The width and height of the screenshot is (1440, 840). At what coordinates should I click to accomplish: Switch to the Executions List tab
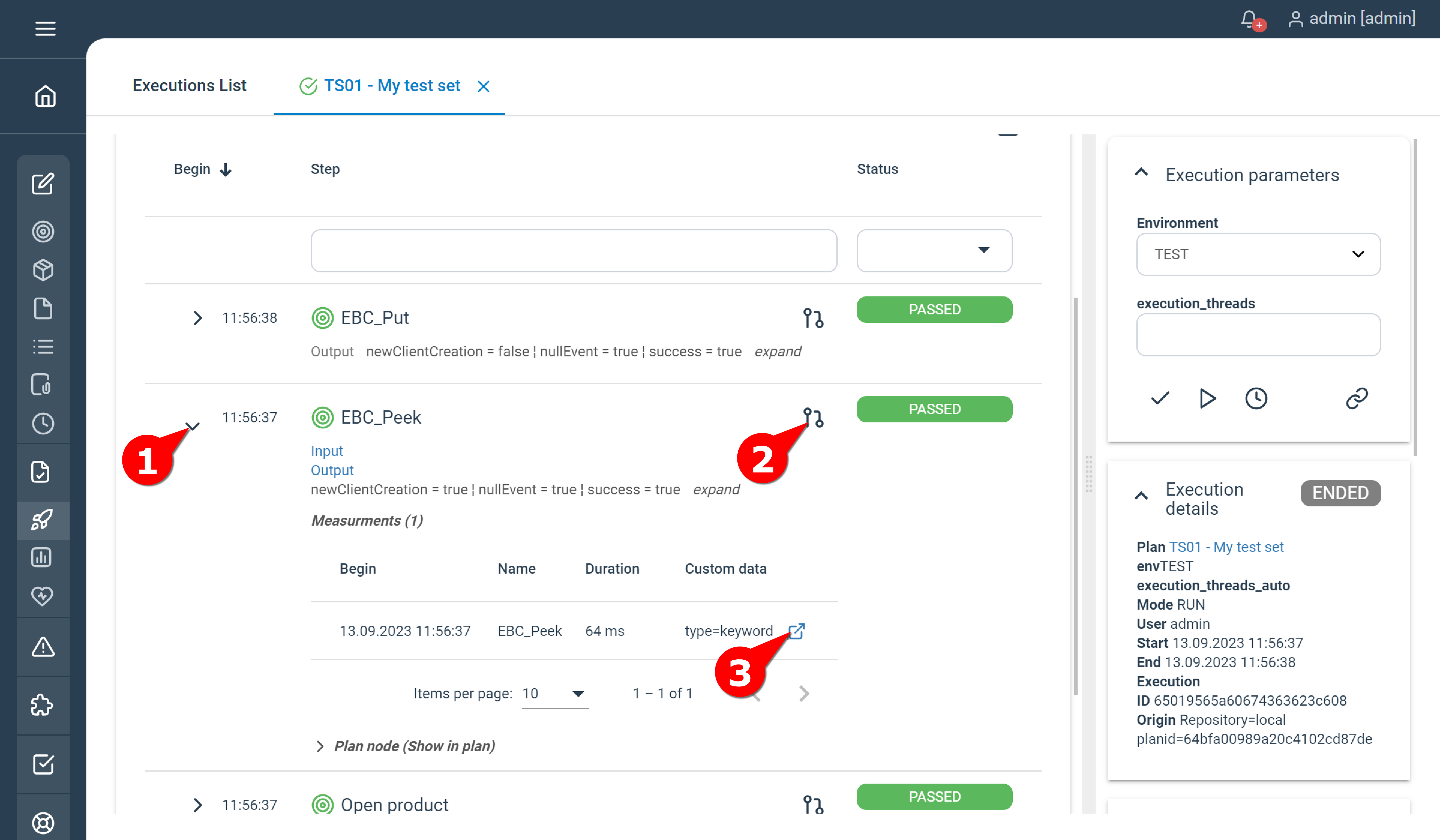pos(189,85)
